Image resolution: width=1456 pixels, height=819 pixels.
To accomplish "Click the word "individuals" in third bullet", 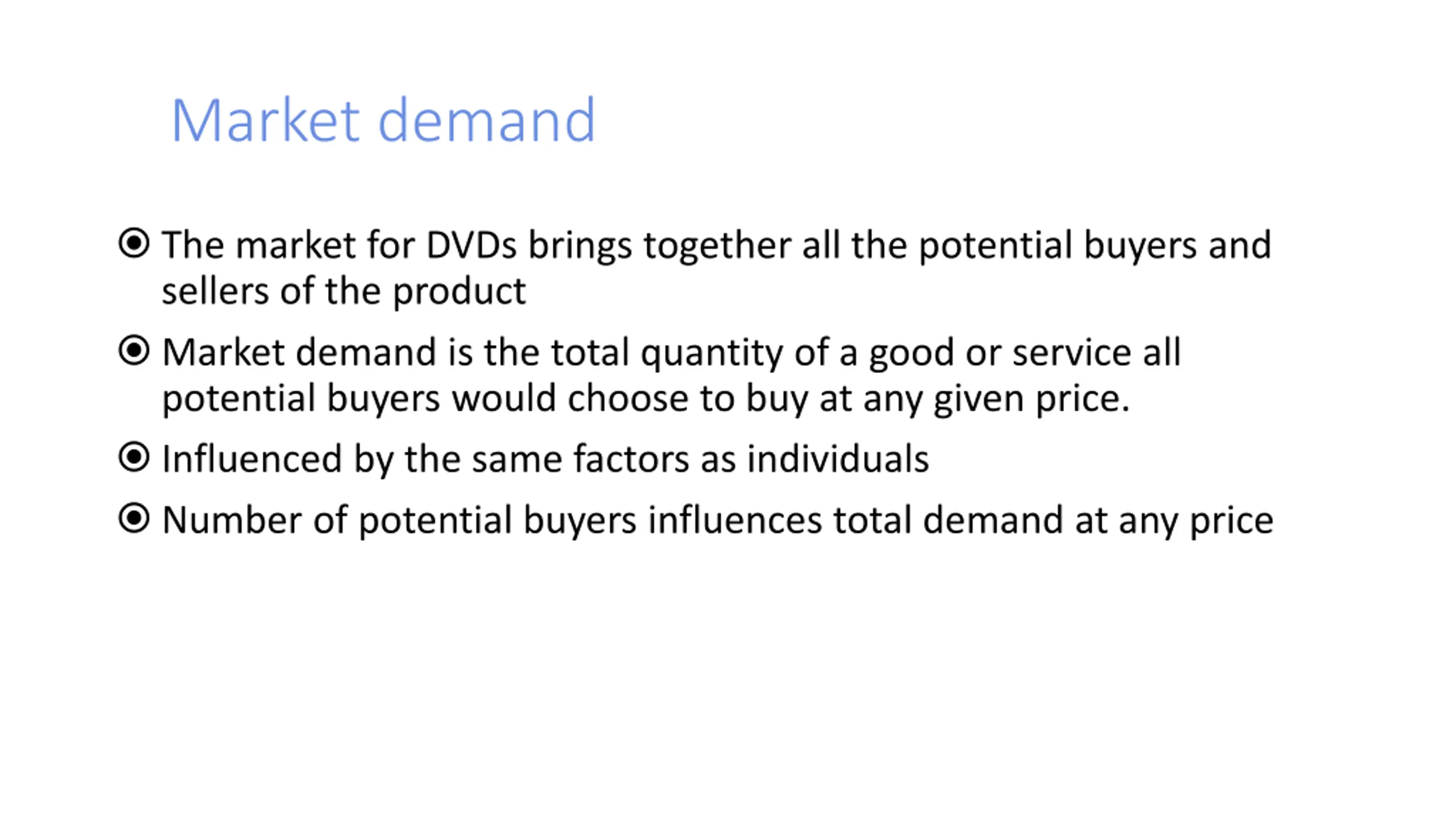I will point(838,459).
